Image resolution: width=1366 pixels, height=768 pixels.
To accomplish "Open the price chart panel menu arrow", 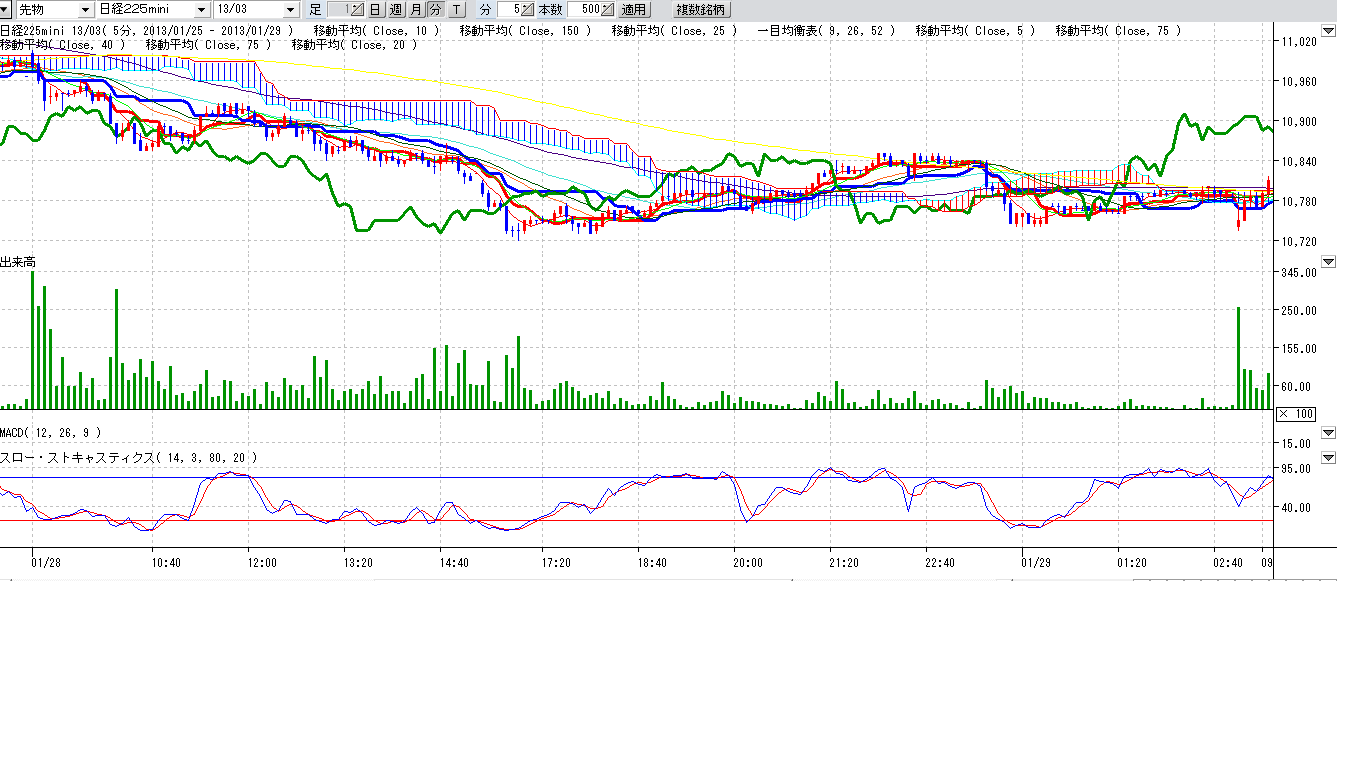I will (x=1328, y=31).
